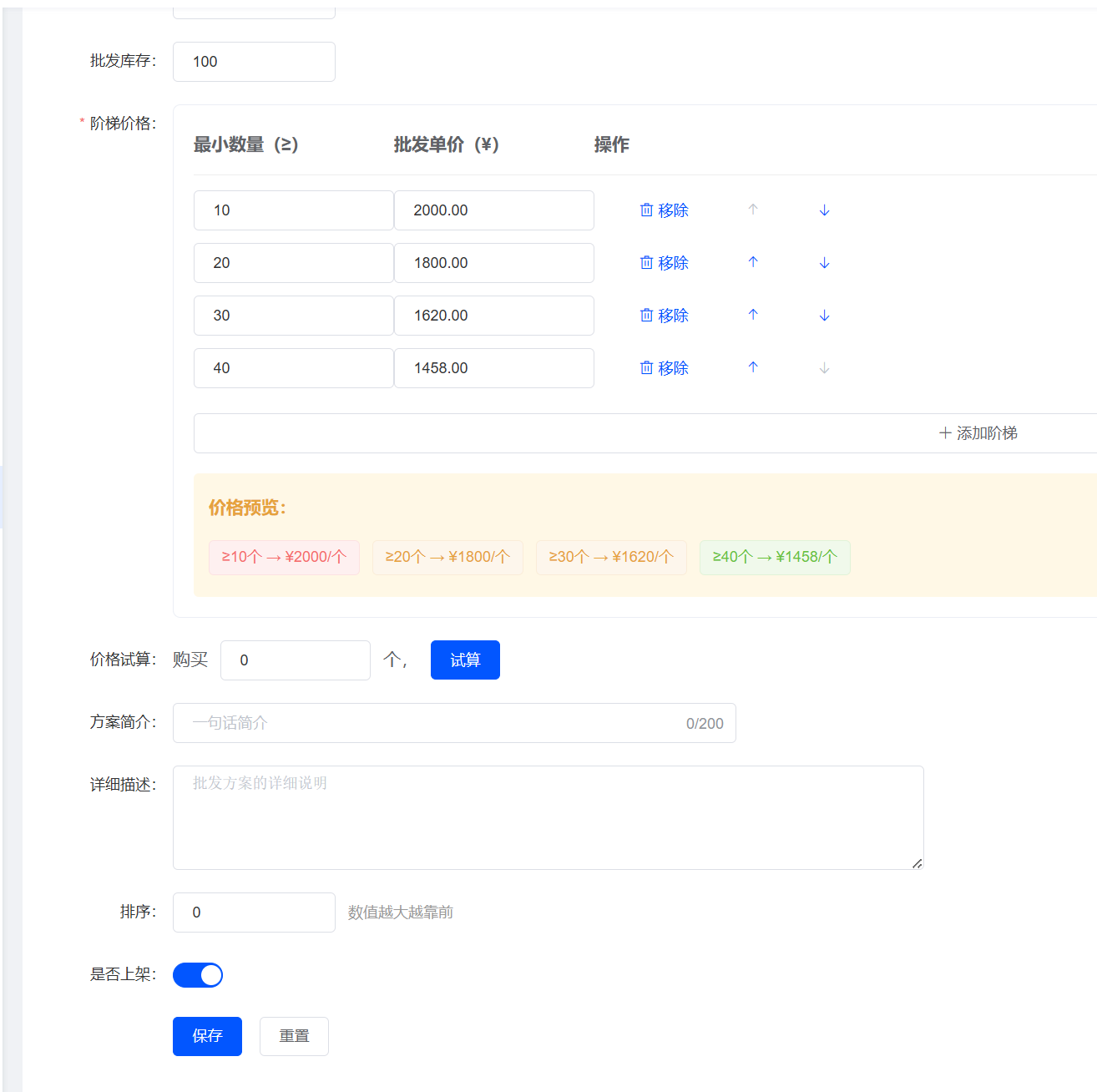Click the ≥40个 price preview tag

tap(775, 557)
